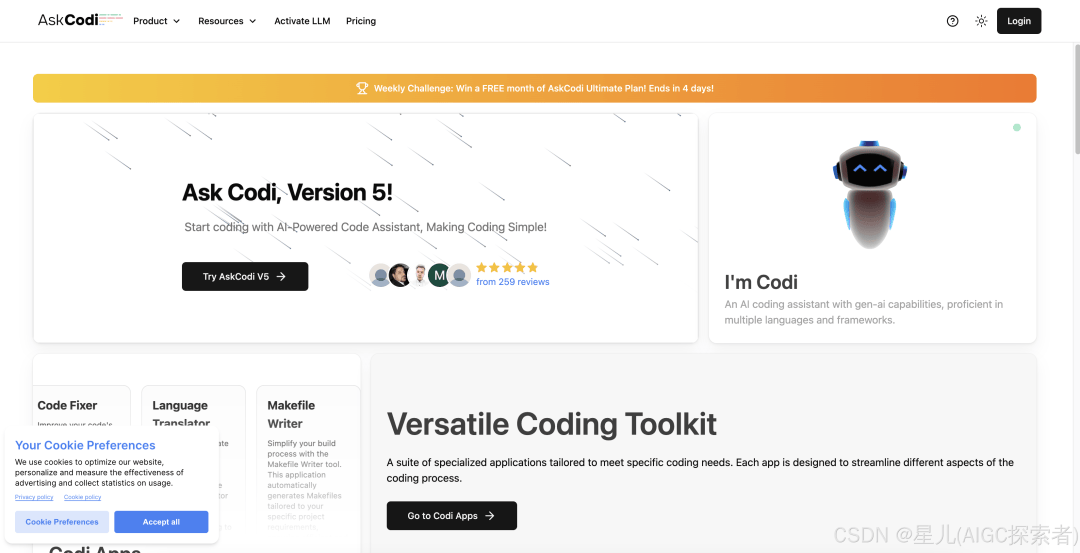
Task: Toggle light/dark theme sun icon
Action: 981,21
